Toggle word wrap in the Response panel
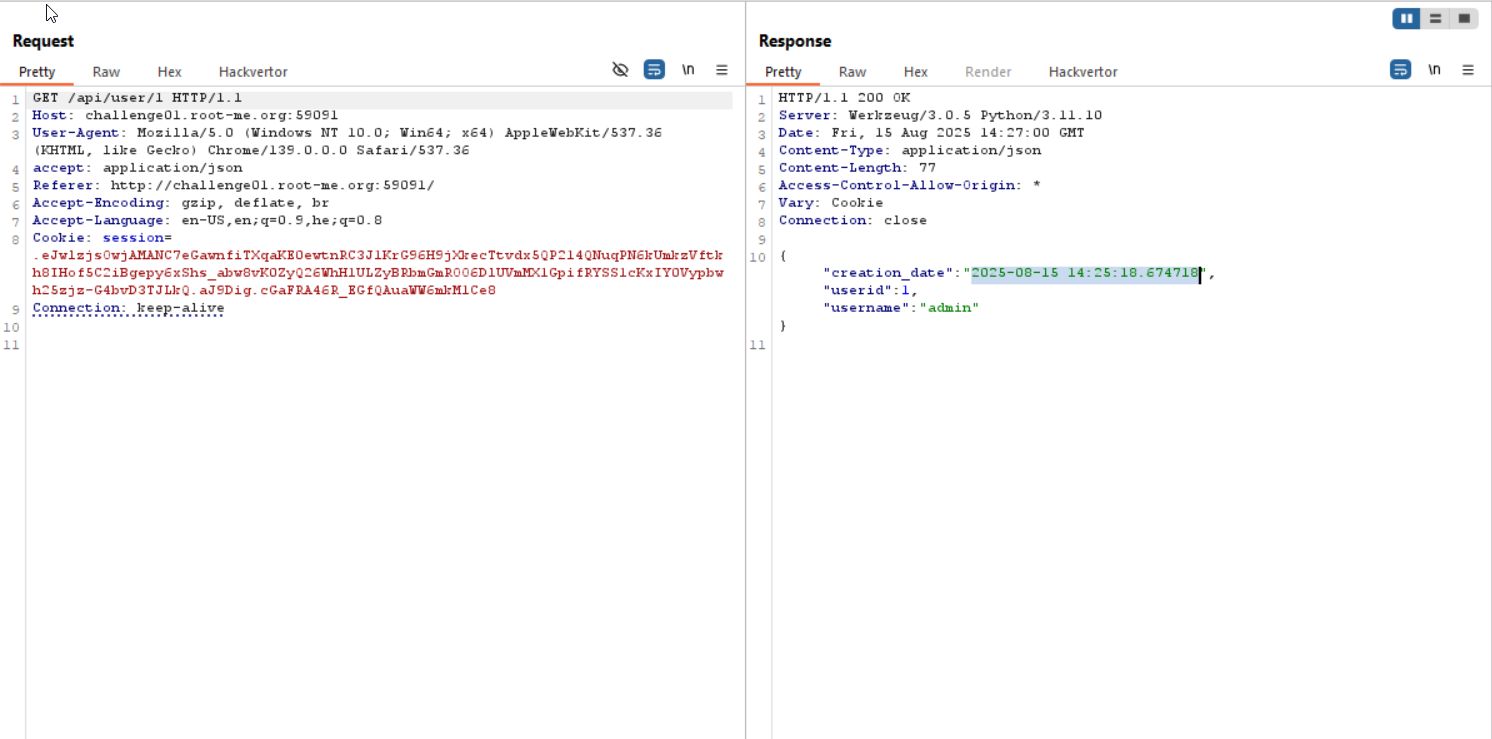 tap(1401, 70)
